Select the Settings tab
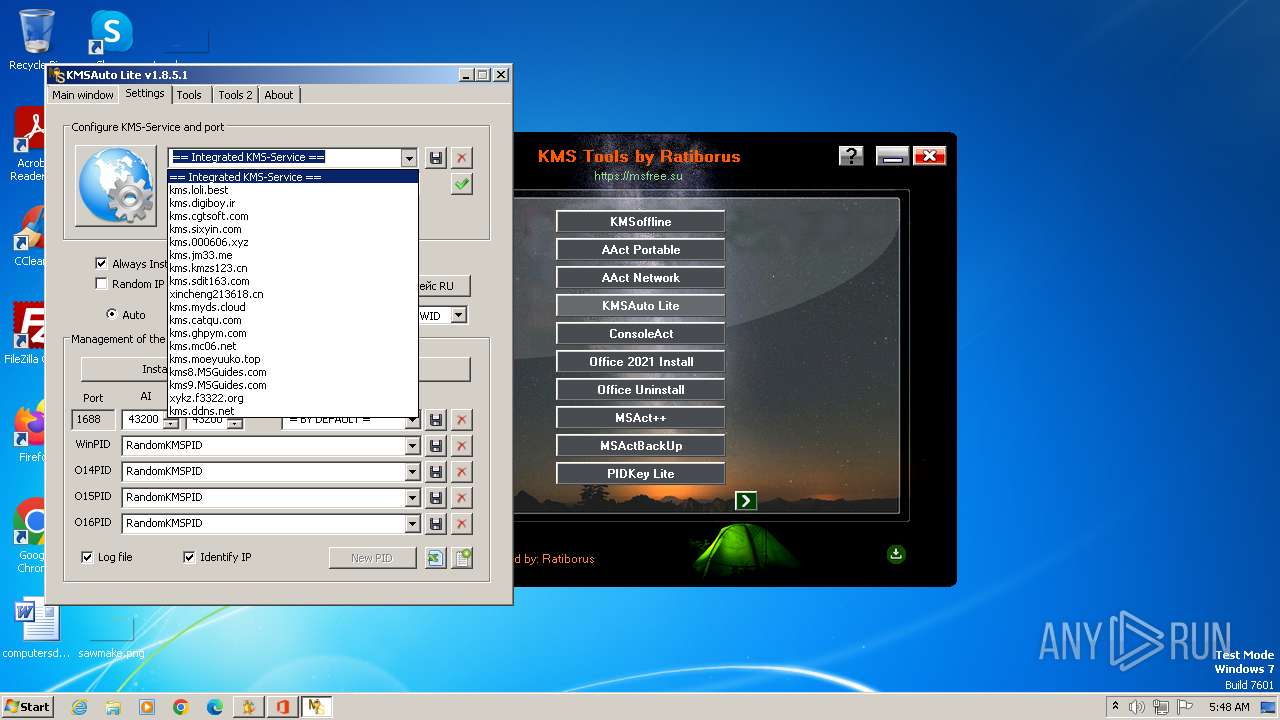 click(145, 93)
